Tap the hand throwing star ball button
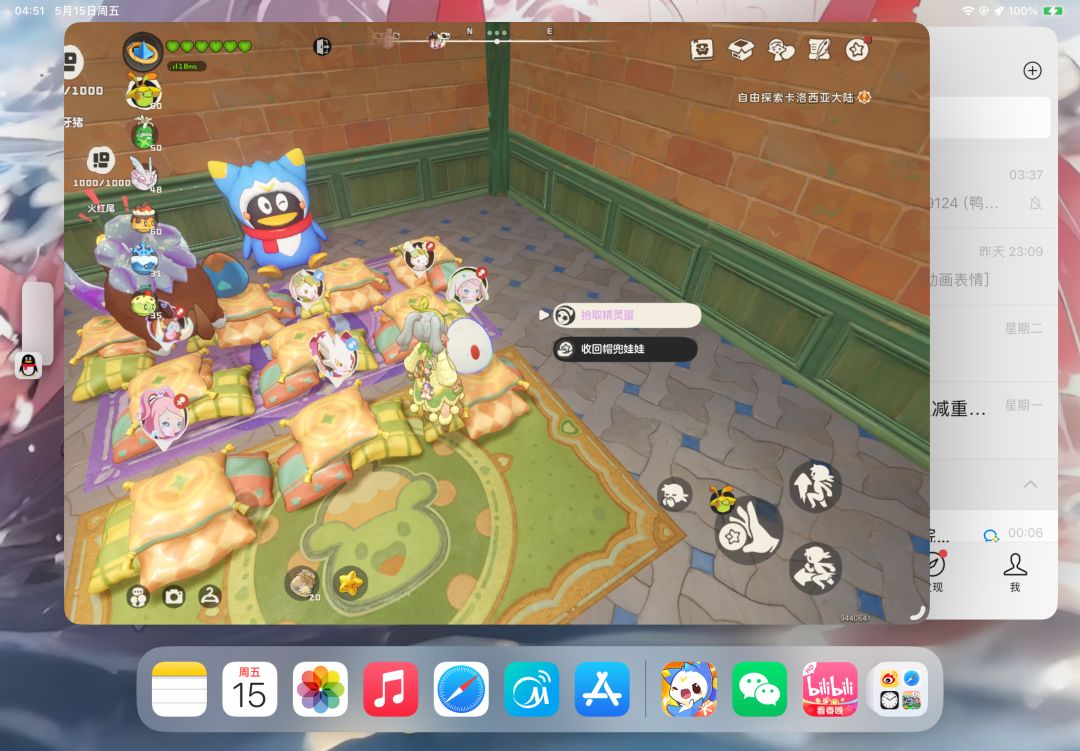The width and height of the screenshot is (1080, 751). [749, 532]
